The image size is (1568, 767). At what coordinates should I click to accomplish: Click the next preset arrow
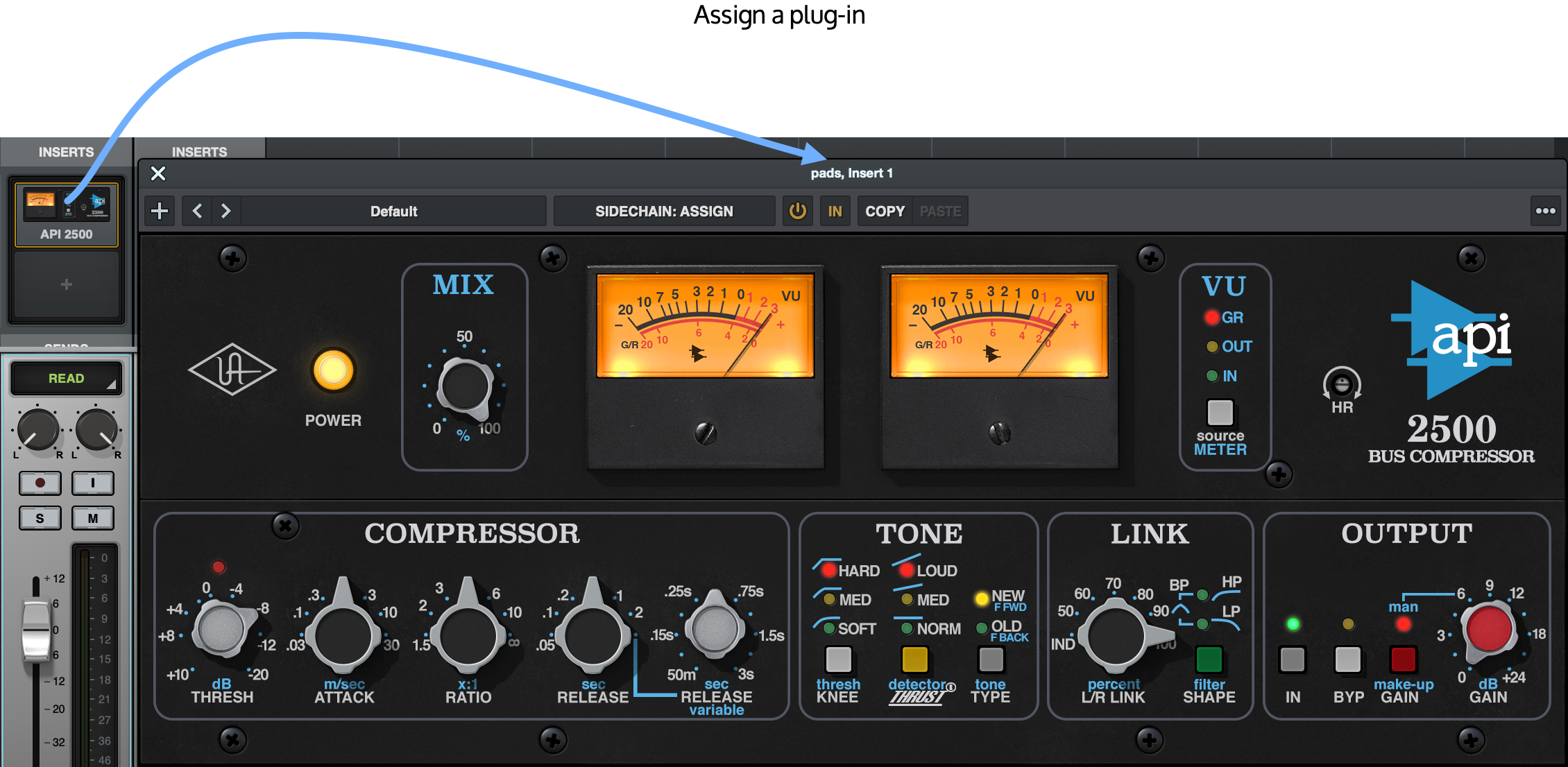pos(225,211)
